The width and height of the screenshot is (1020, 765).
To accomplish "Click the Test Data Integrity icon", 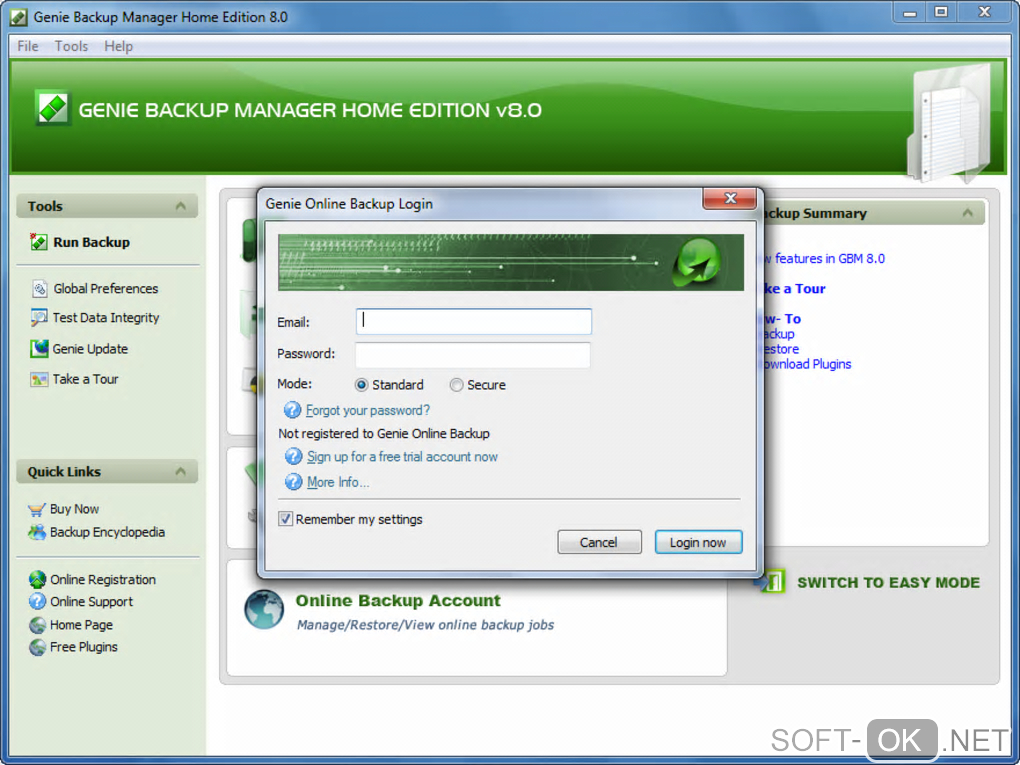I will [x=39, y=317].
